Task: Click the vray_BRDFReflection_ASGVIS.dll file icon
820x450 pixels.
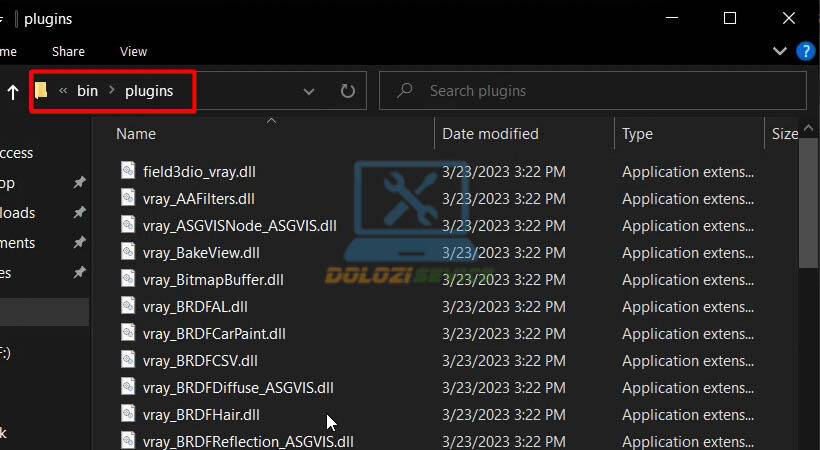Action: click(x=128, y=440)
